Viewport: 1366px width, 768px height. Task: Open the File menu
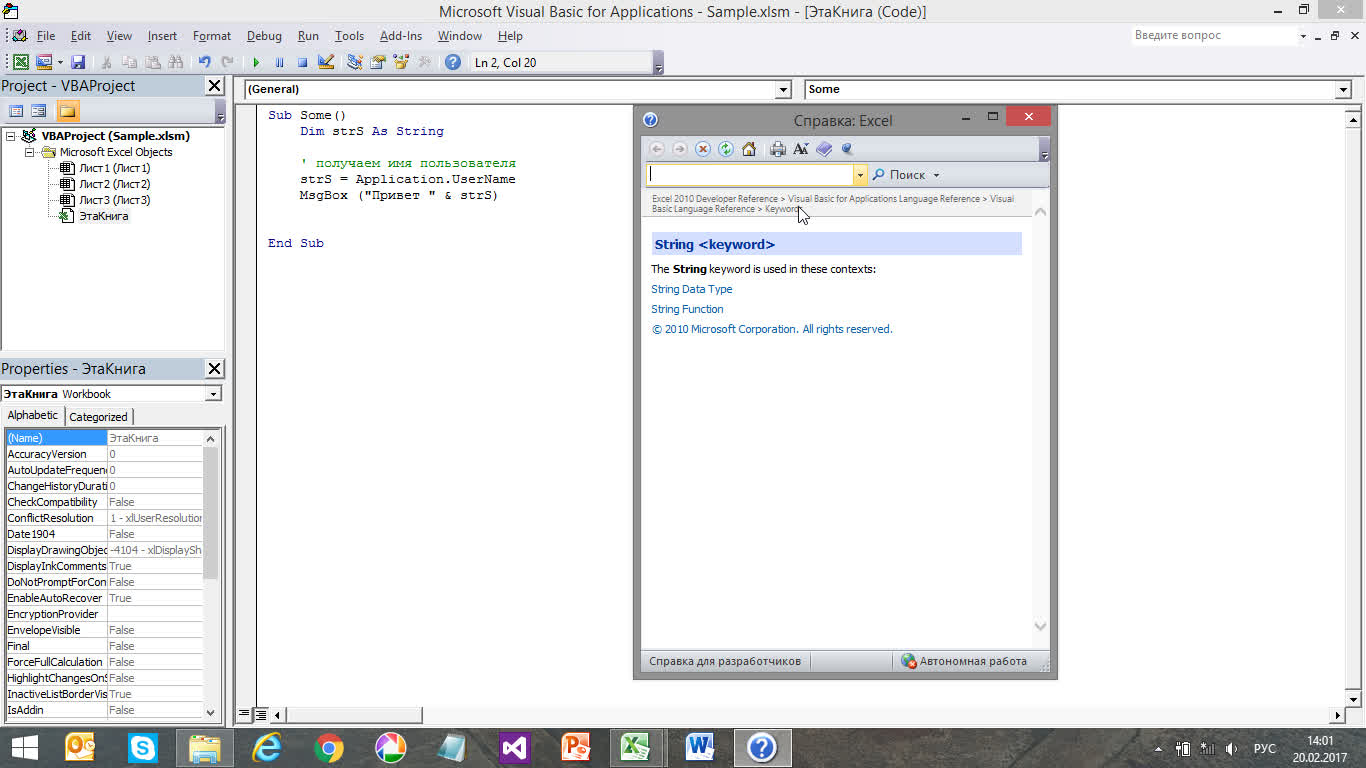click(x=46, y=36)
